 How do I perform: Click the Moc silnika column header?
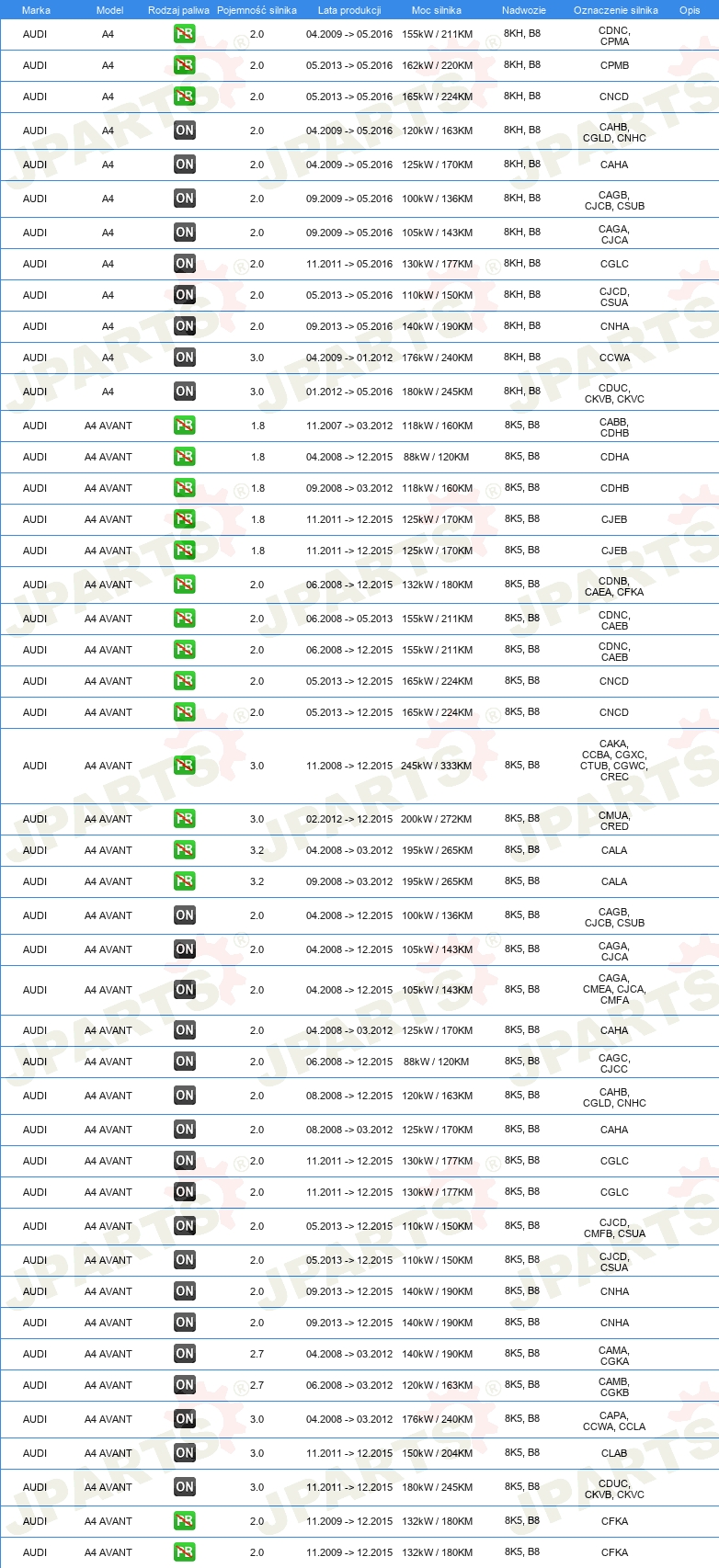click(437, 10)
